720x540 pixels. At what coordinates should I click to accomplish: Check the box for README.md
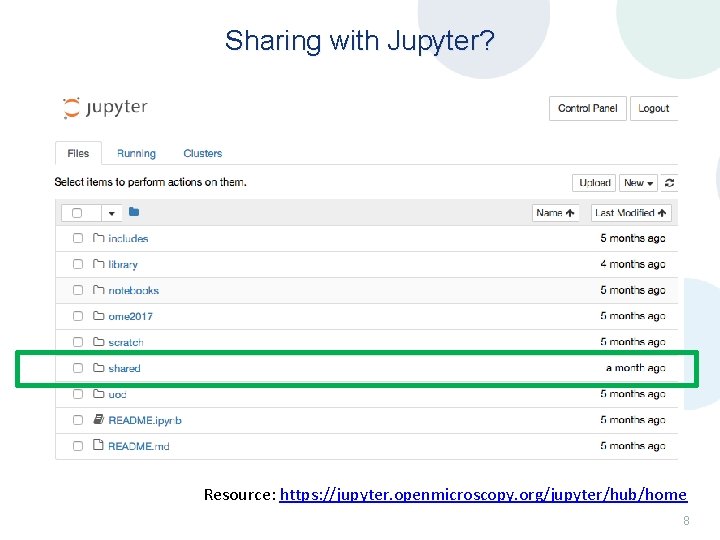pyautogui.click(x=78, y=446)
